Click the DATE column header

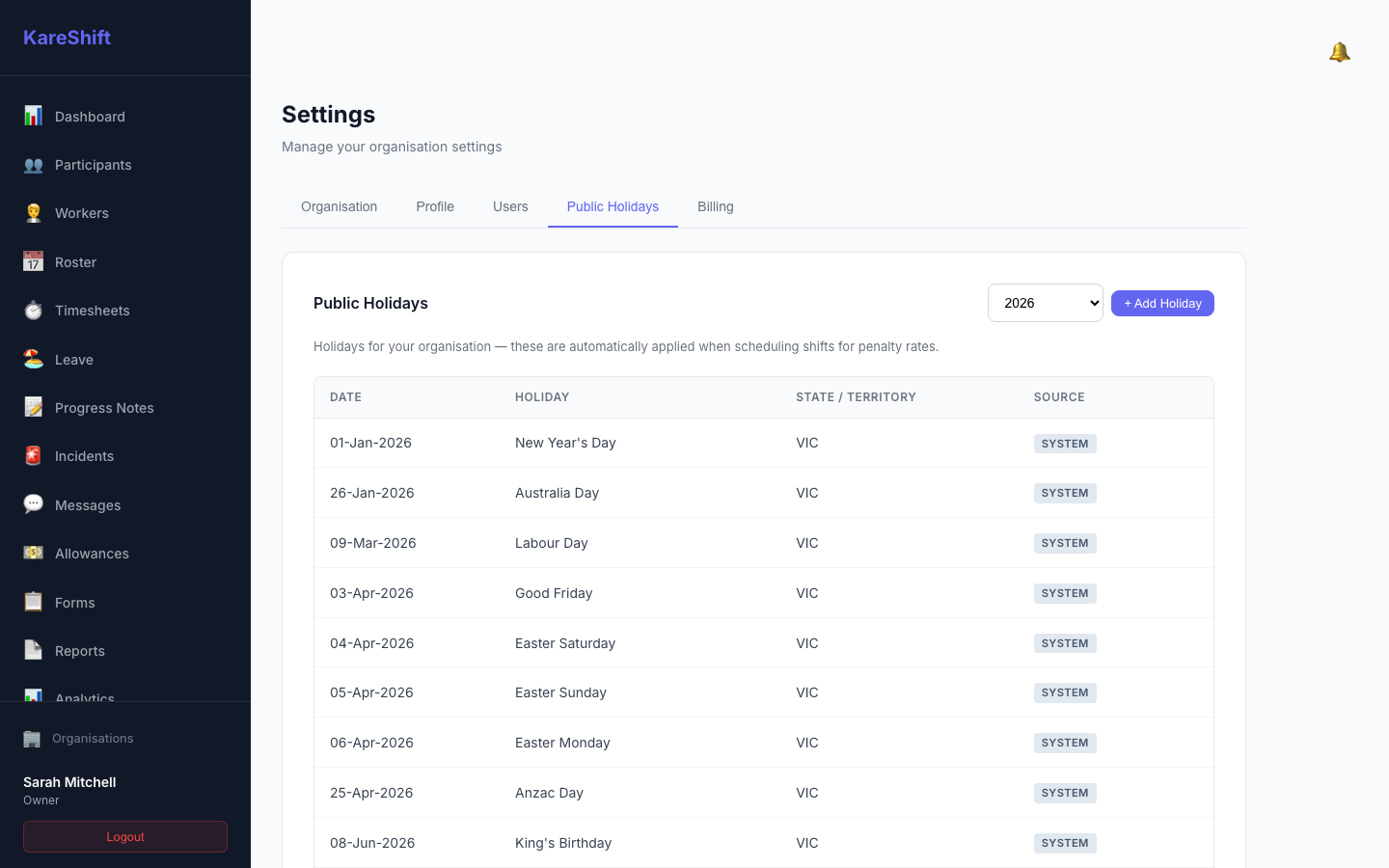click(x=345, y=397)
